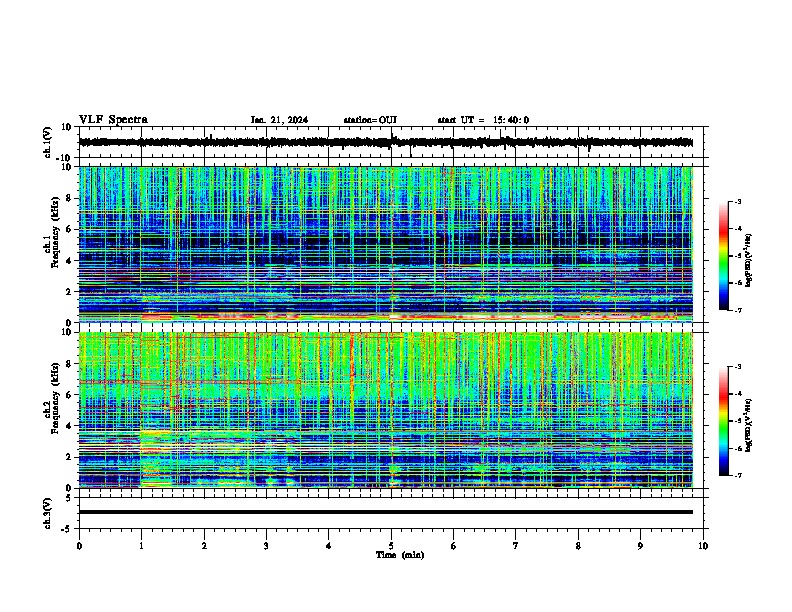Click the "-7" label on ch.1 color bar
This screenshot has width=792, height=612.
tap(738, 310)
